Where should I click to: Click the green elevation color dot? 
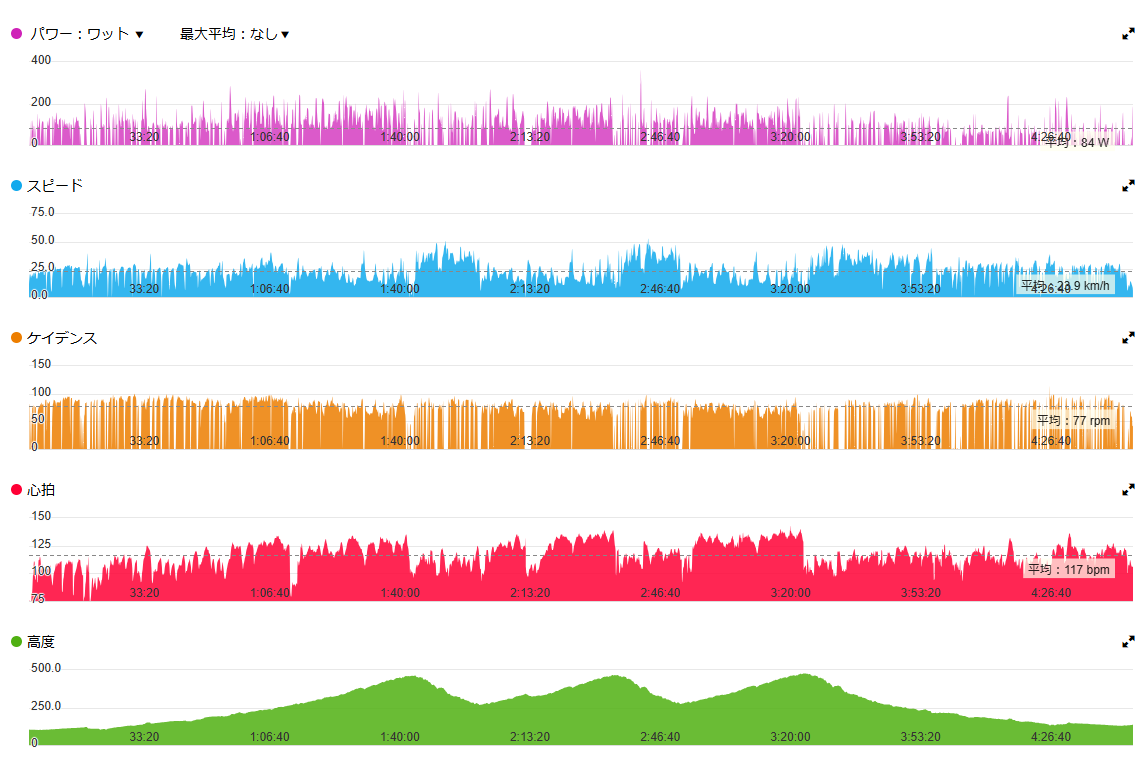pos(17,642)
